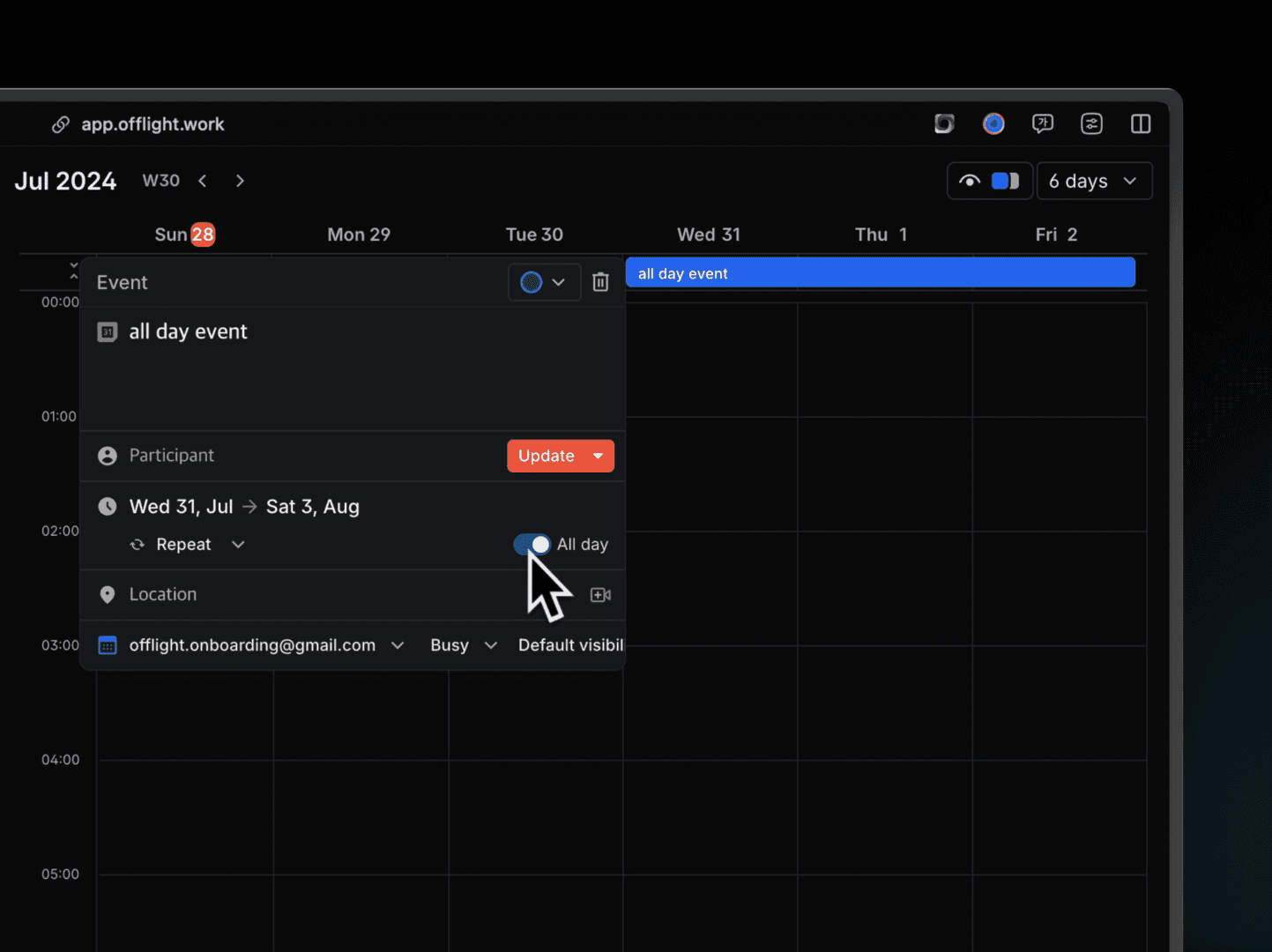
Task: Toggle calendar visibility eye icon
Action: click(970, 181)
